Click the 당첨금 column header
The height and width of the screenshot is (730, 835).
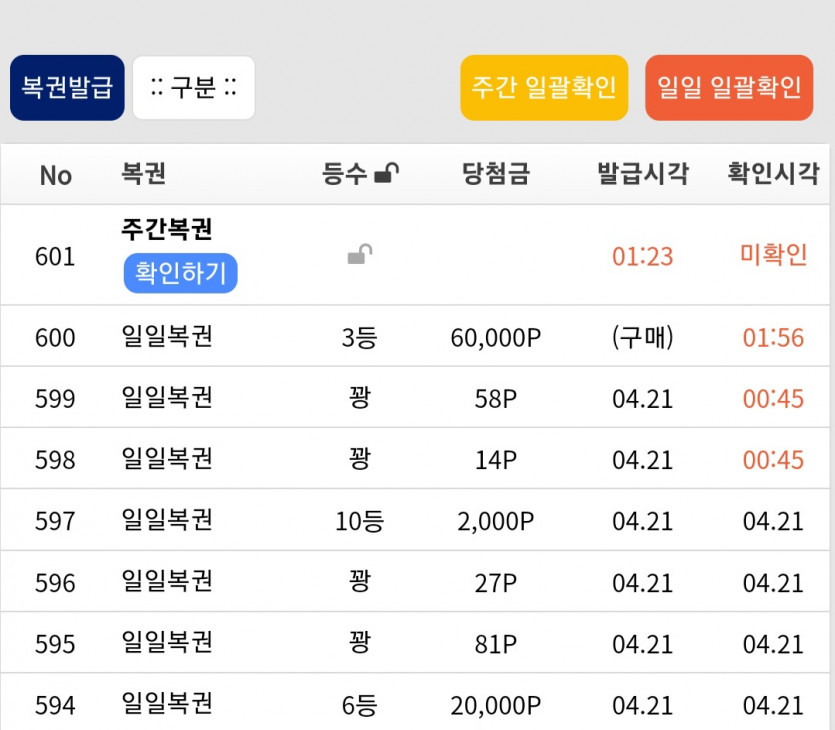(496, 174)
